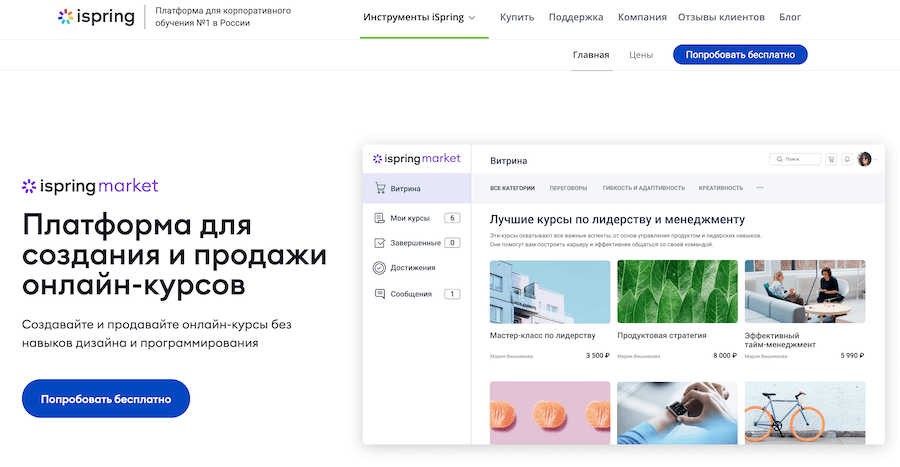Click the magnifier icon in the search field
The height and width of the screenshot is (467, 900).
[779, 159]
